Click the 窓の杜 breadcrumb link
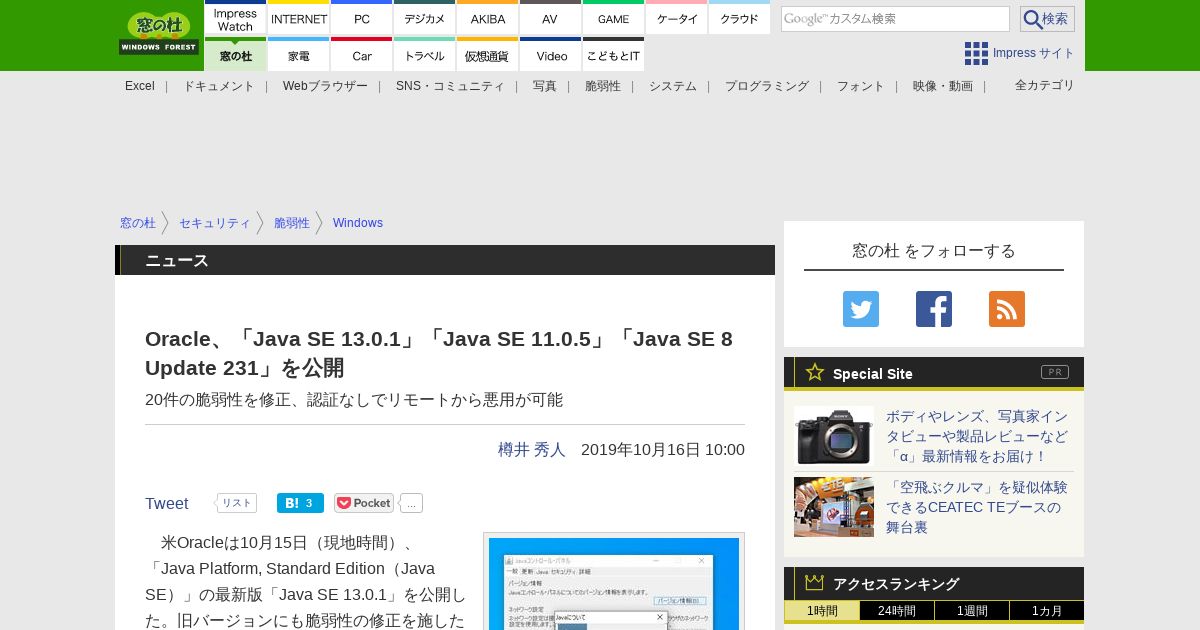 [138, 223]
